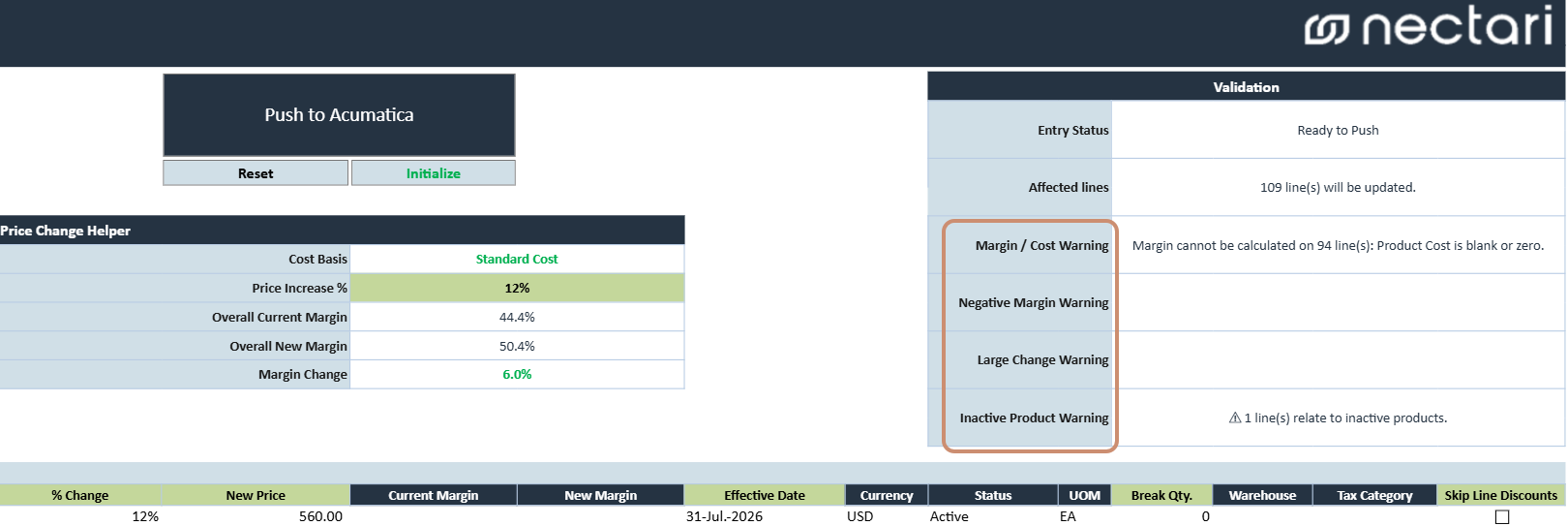Select the Margin cannot be calculated warning text
Image resolution: width=1568 pixels, height=526 pixels.
coord(1338,245)
